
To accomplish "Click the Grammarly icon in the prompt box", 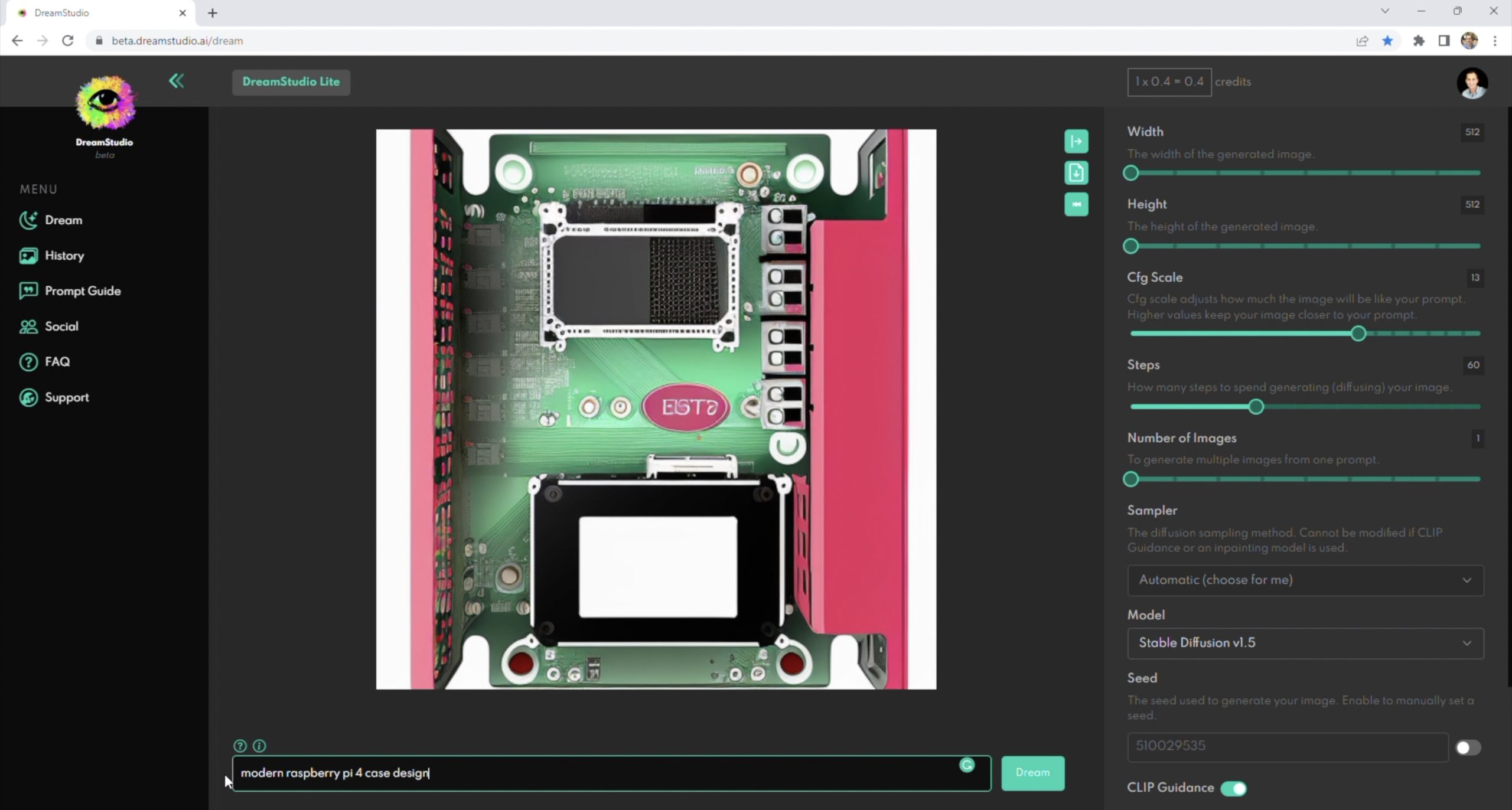I will point(967,765).
